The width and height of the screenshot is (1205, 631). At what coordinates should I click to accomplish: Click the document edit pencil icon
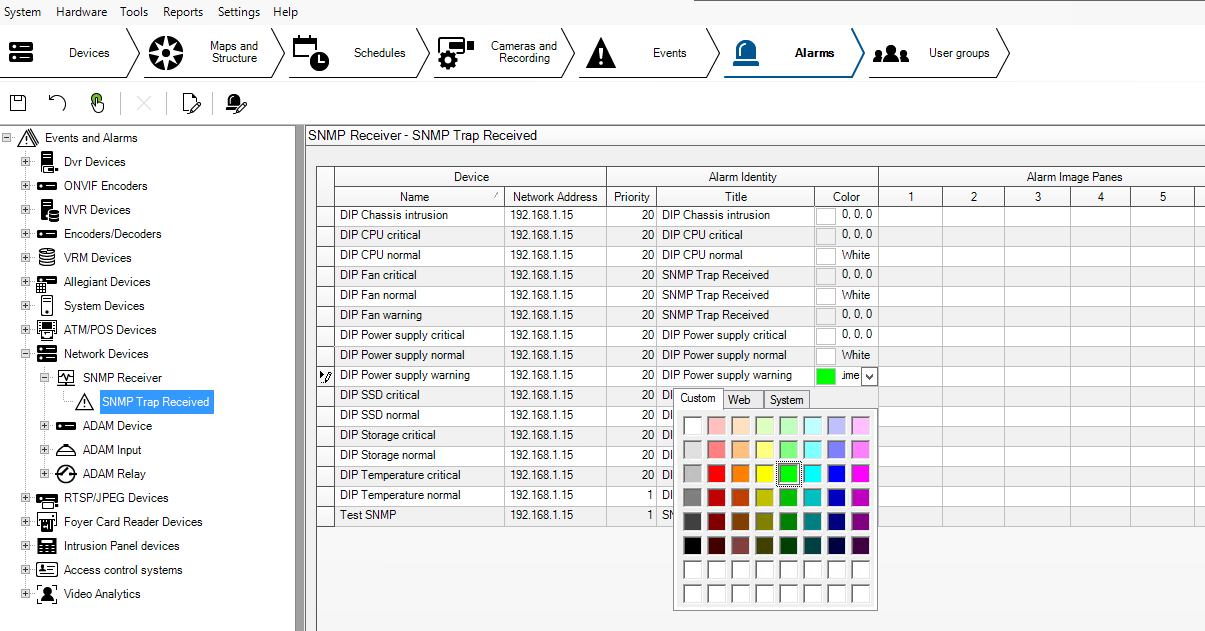point(191,103)
